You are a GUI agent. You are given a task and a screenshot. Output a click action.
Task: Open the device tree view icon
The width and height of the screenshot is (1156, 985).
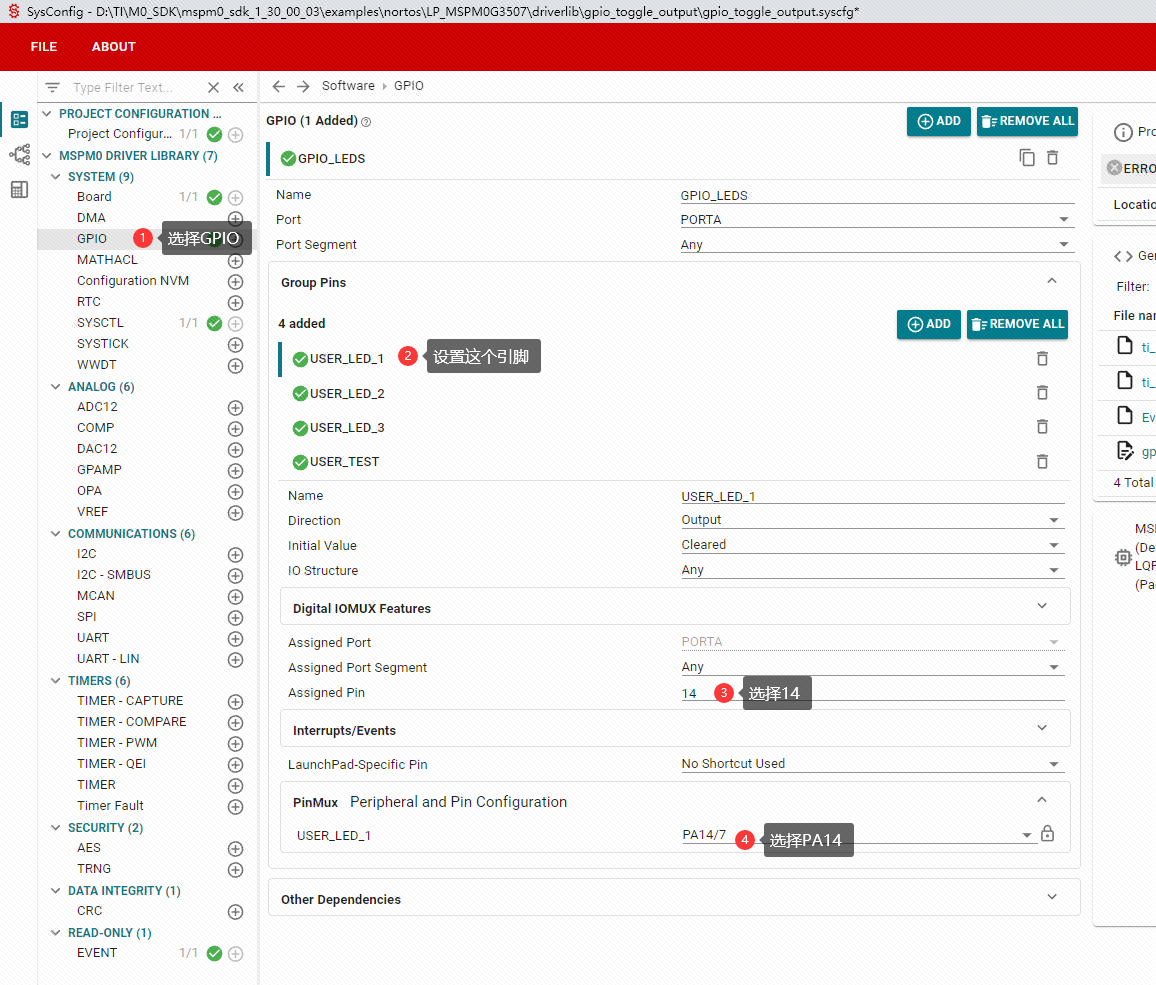pos(19,154)
